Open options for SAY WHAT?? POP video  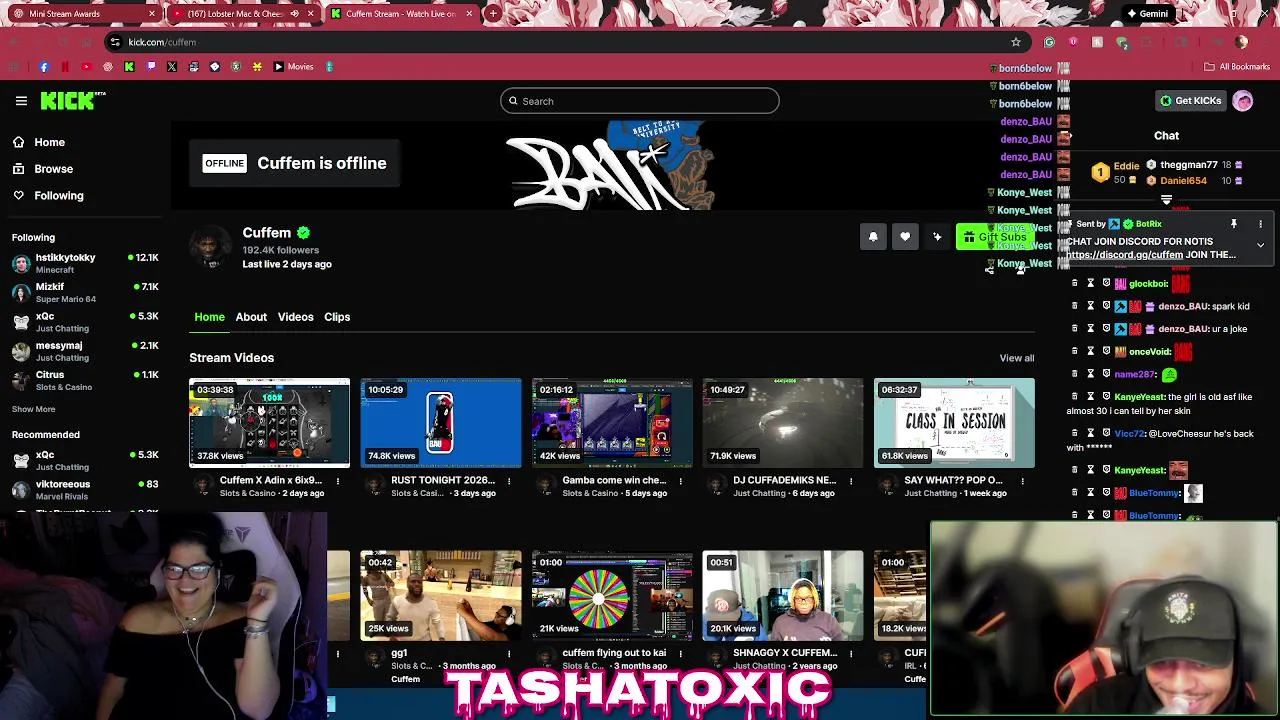1022,481
